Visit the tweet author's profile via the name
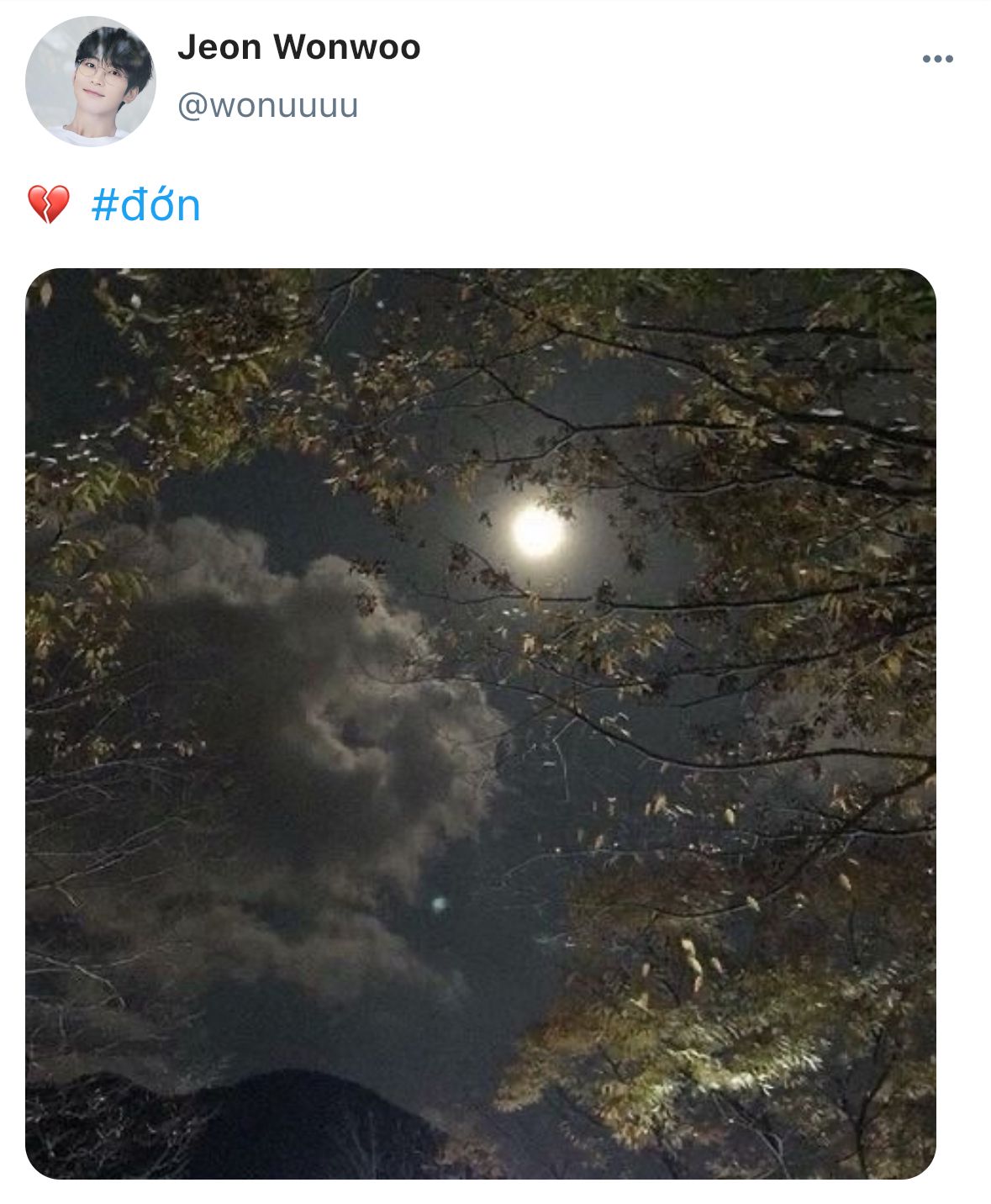This screenshot has width=991, height=1204. point(298,47)
